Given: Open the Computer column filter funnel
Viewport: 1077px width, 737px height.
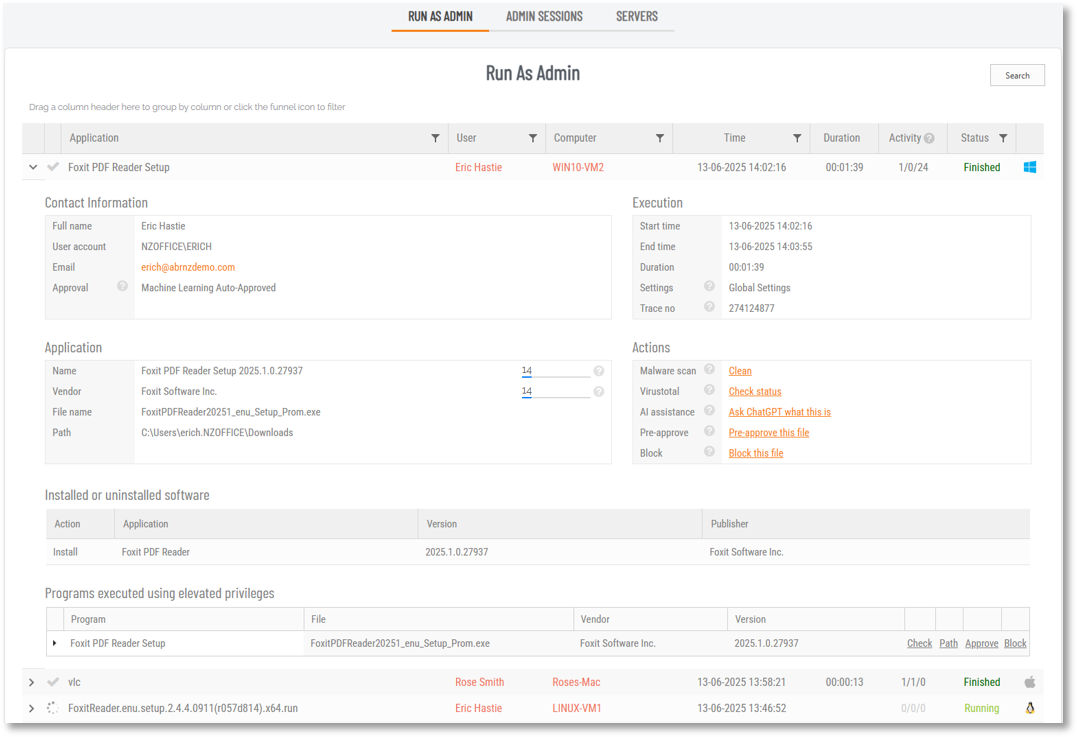Looking at the screenshot, I should point(659,138).
